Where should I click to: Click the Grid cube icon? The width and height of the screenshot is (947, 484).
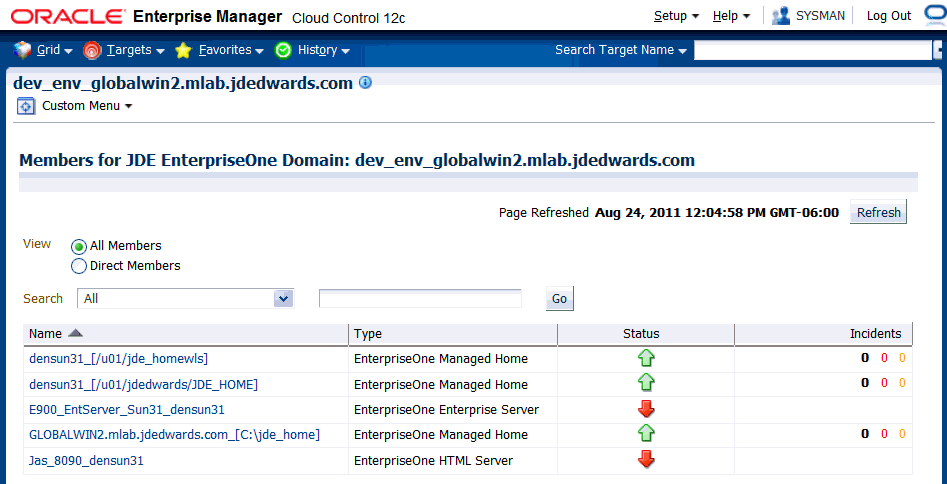pos(22,50)
